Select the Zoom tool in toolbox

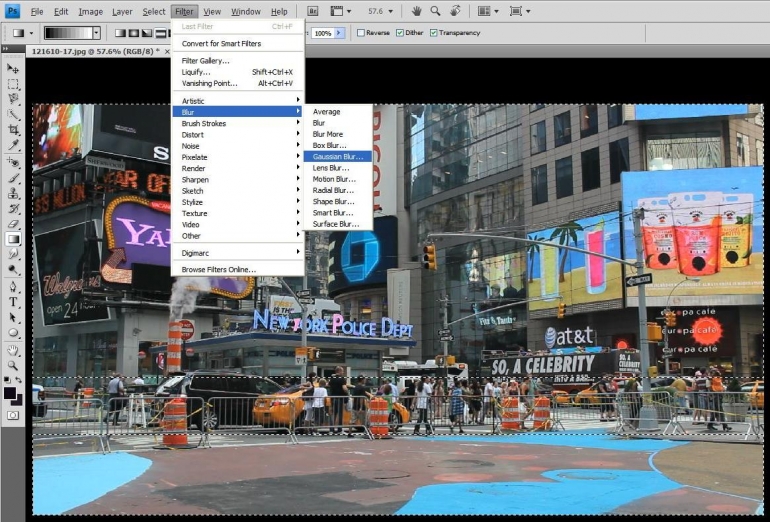(x=13, y=365)
